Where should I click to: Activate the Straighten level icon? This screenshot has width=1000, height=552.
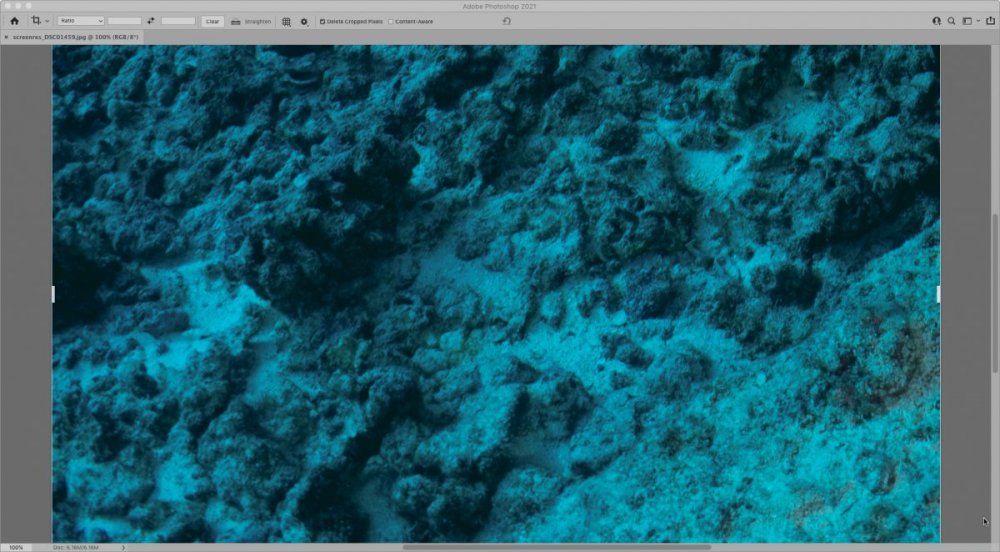(x=235, y=22)
